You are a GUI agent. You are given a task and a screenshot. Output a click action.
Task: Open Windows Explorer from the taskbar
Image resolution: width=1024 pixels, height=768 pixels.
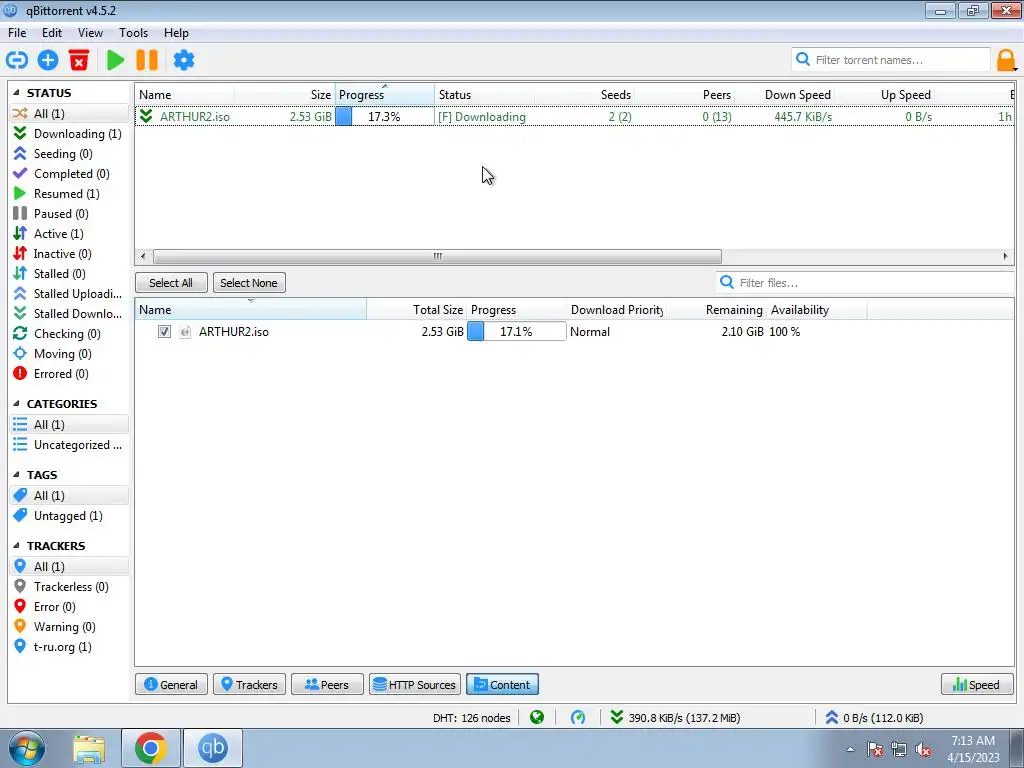(x=89, y=748)
